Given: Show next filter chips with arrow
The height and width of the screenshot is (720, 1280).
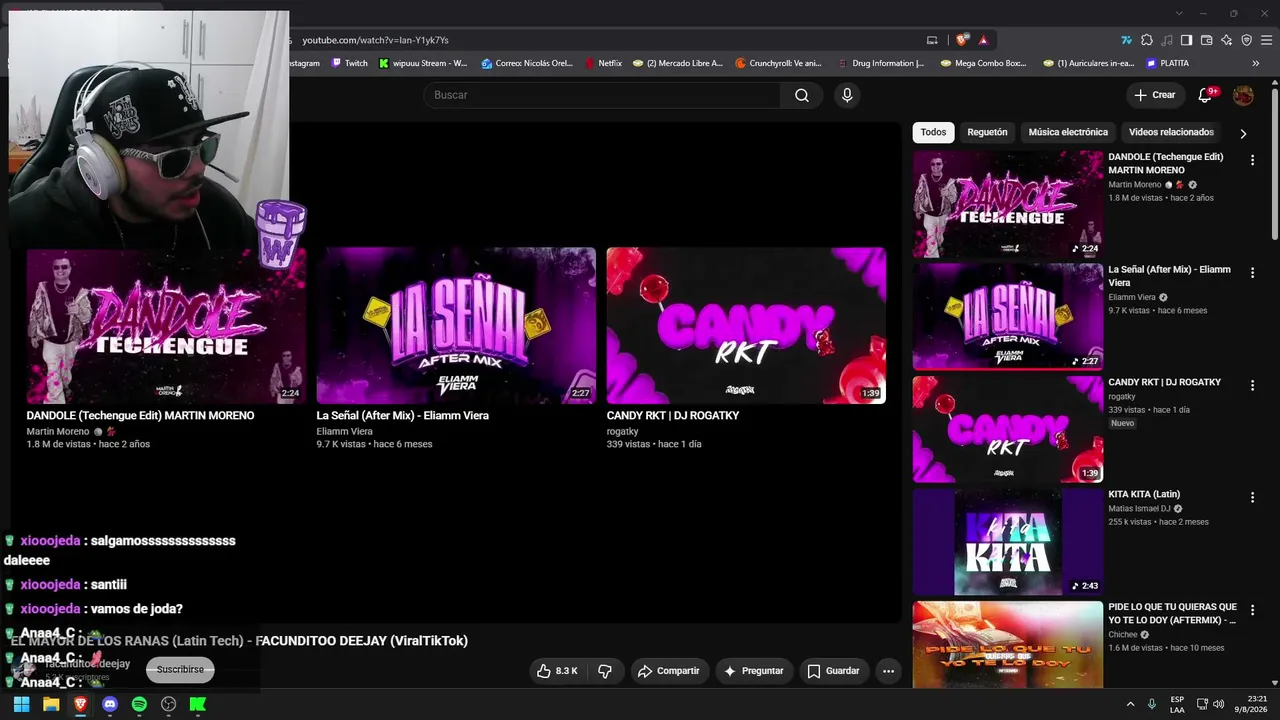Looking at the screenshot, I should tap(1243, 133).
